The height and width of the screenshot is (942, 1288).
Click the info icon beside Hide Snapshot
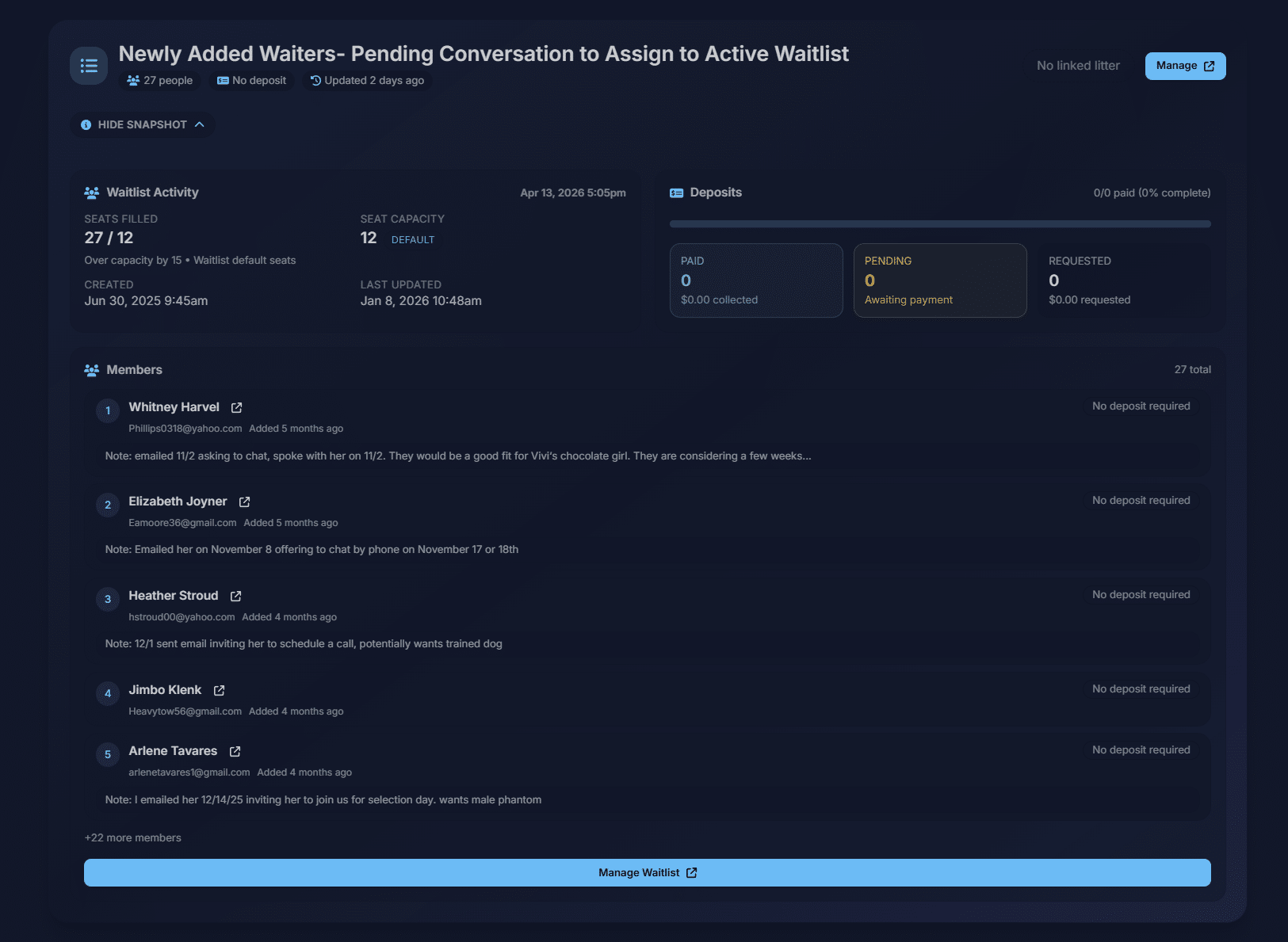[86, 124]
